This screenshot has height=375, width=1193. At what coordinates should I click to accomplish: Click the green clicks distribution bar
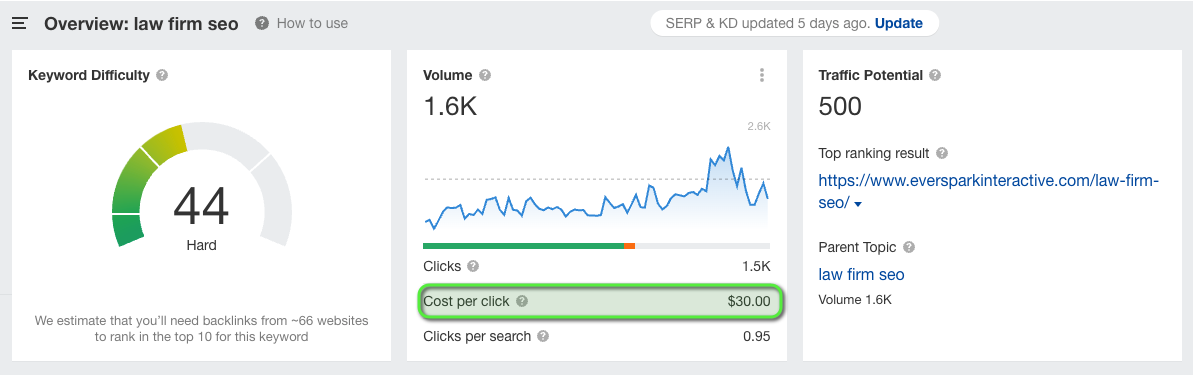pyautogui.click(x=523, y=246)
